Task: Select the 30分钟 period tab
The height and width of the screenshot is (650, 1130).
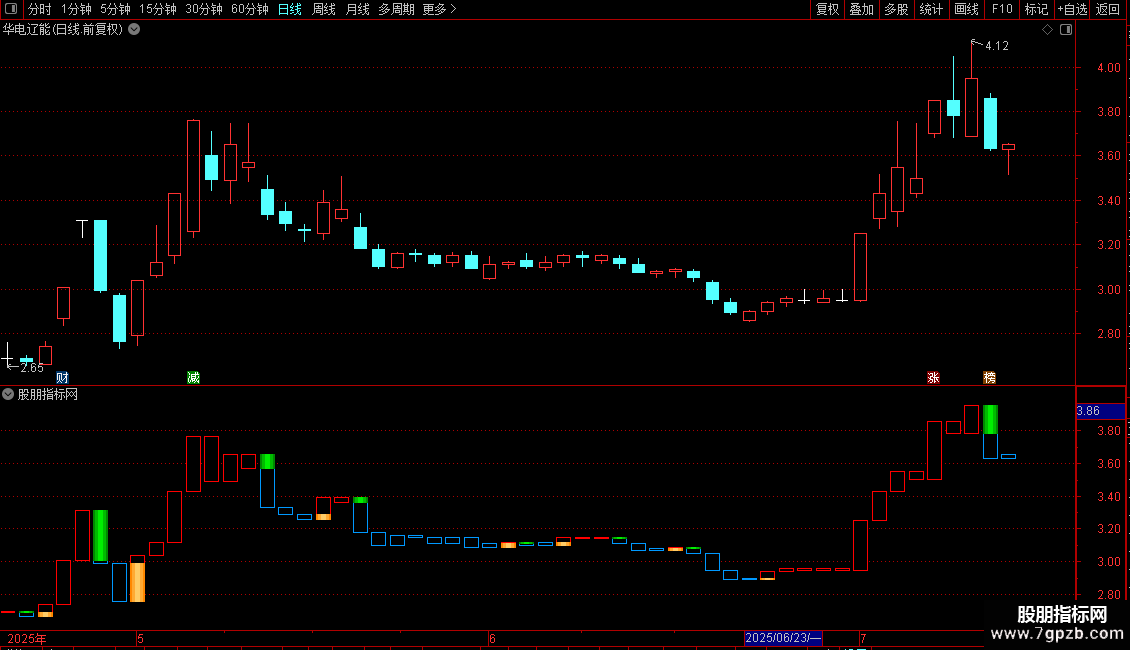Action: tap(204, 9)
